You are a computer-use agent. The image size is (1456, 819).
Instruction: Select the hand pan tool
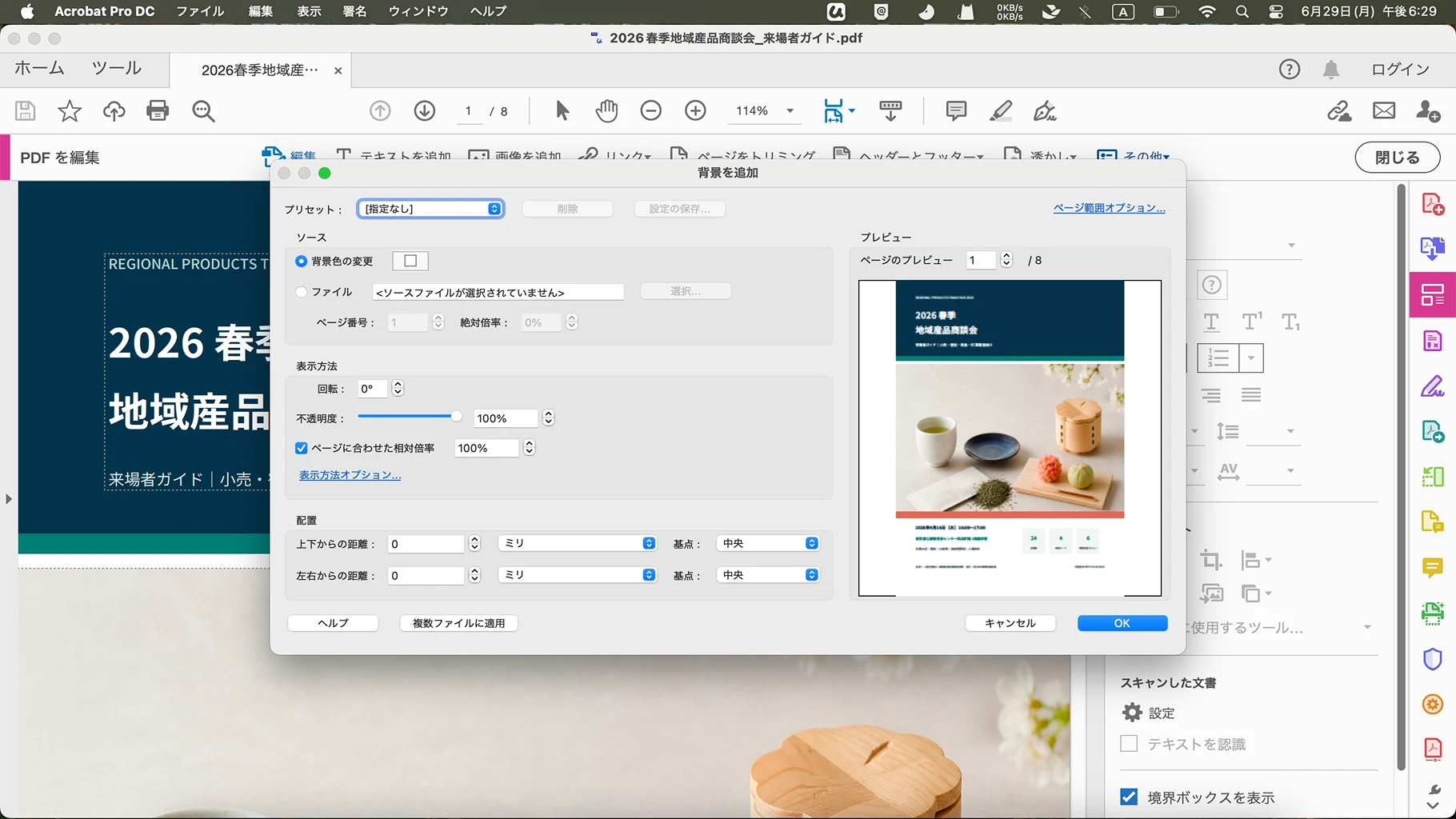606,110
